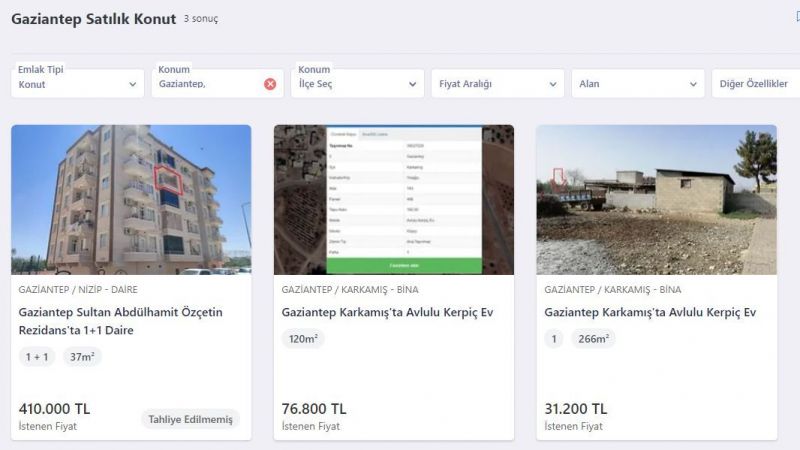Expand the Alan area filter
The height and width of the screenshot is (450, 800).
click(638, 84)
